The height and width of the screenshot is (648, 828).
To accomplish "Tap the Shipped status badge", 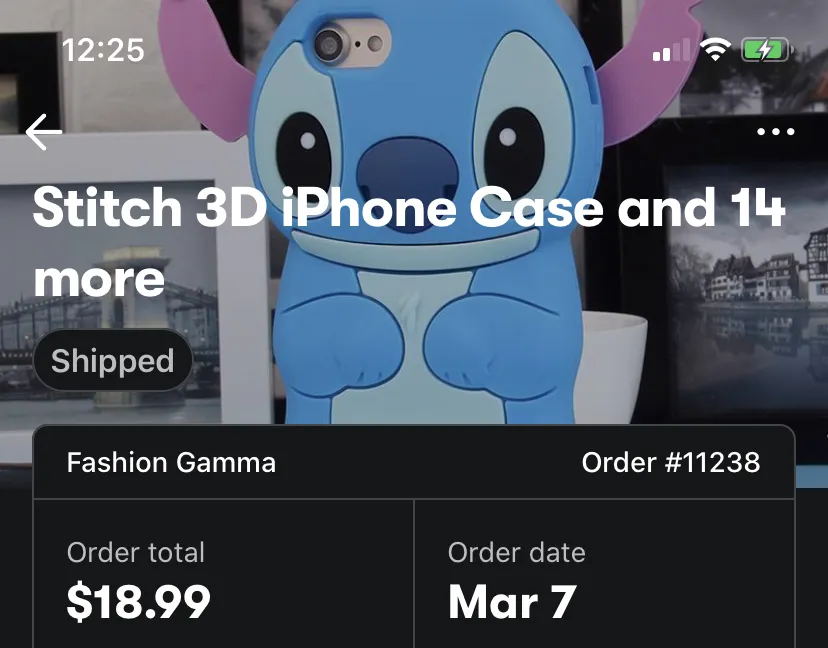I will pyautogui.click(x=113, y=360).
